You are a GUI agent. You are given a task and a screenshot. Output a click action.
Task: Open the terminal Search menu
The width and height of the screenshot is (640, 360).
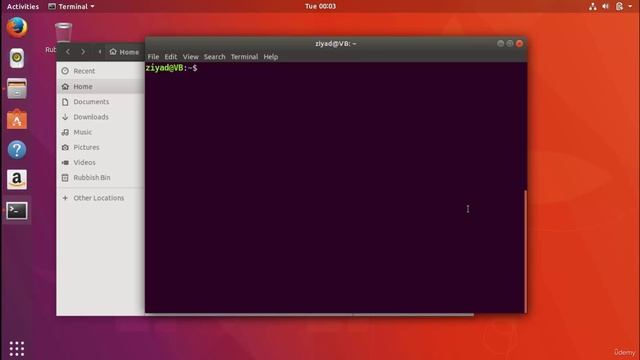click(x=215, y=57)
